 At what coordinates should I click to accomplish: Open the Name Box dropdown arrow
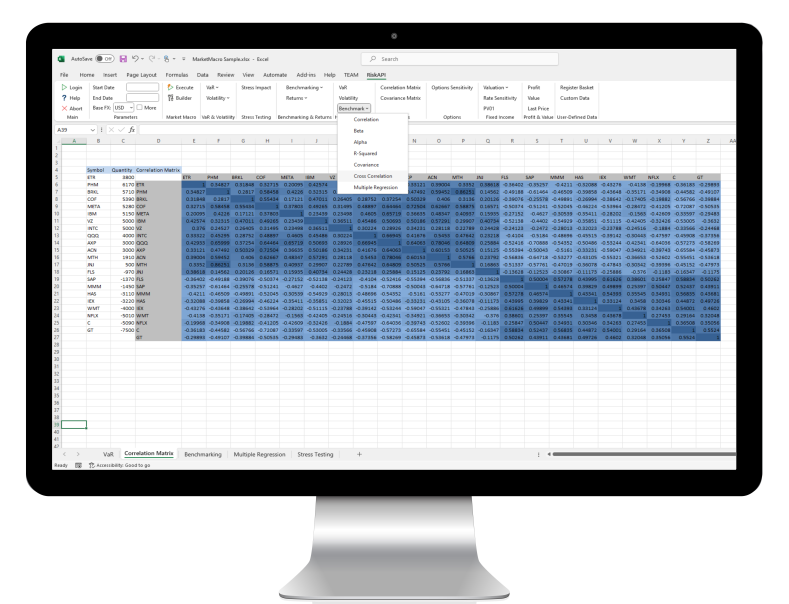[93, 130]
